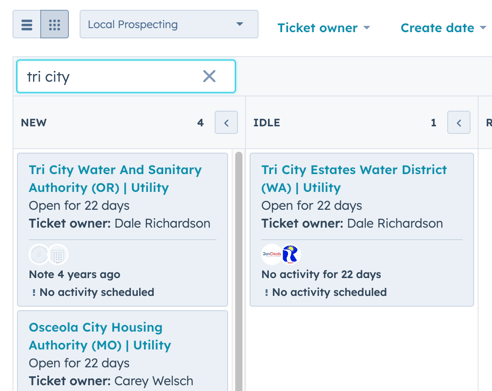Click 'No activity for 22 days' text

point(321,274)
